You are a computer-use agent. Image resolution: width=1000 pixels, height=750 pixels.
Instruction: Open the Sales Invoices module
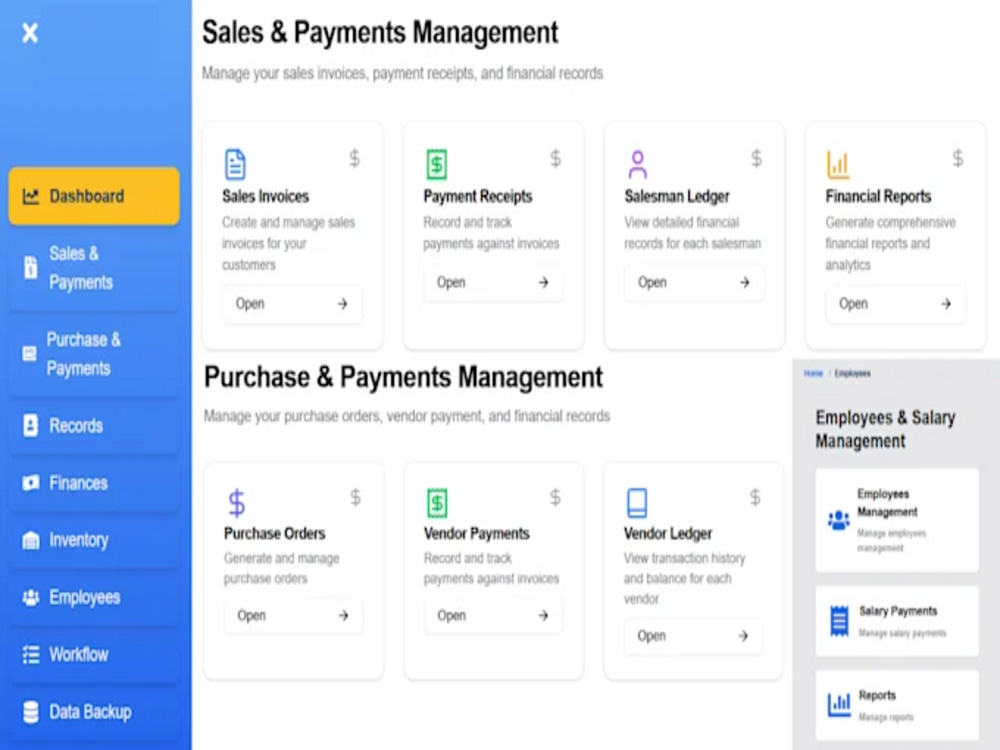[x=292, y=304]
